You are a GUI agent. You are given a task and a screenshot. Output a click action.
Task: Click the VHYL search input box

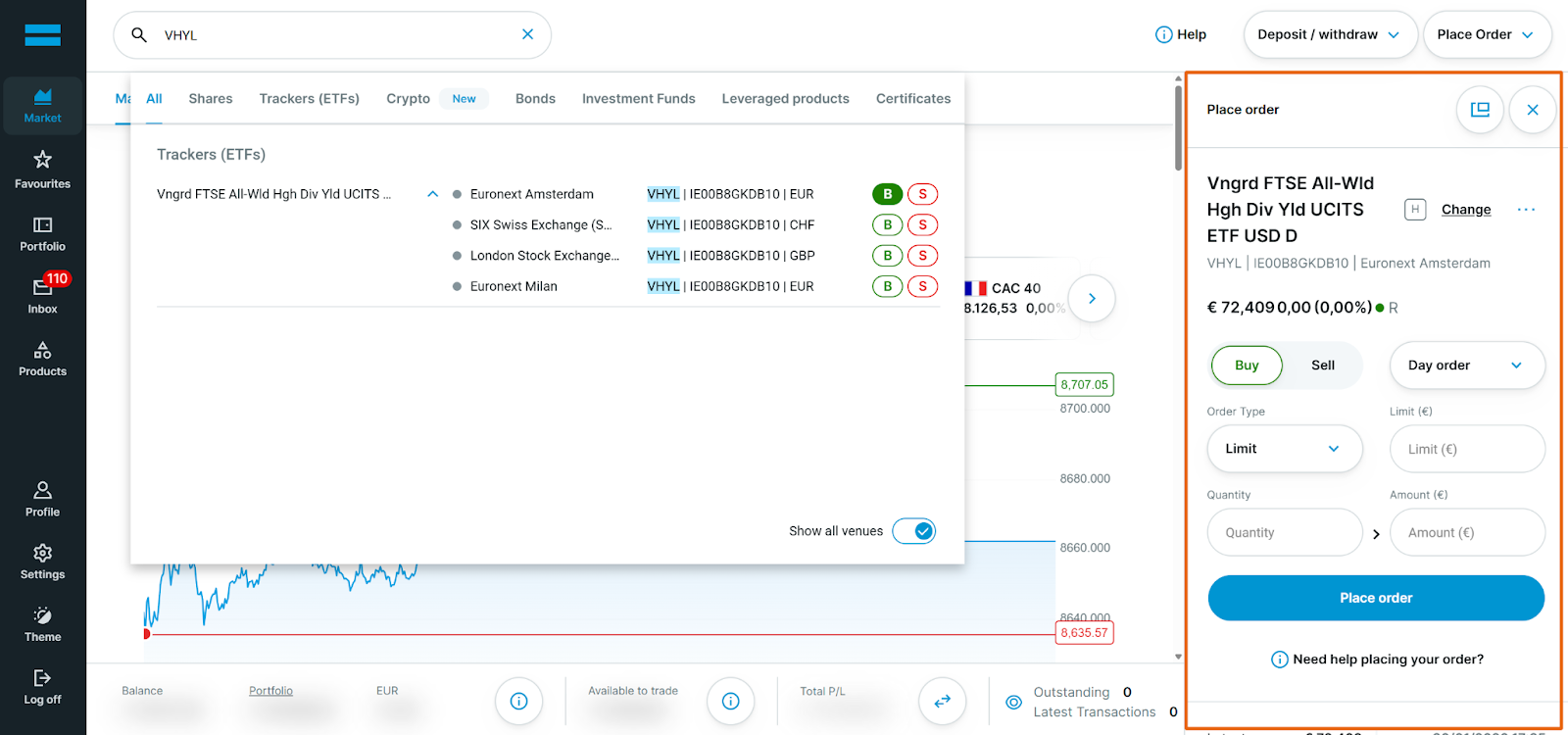(x=332, y=35)
